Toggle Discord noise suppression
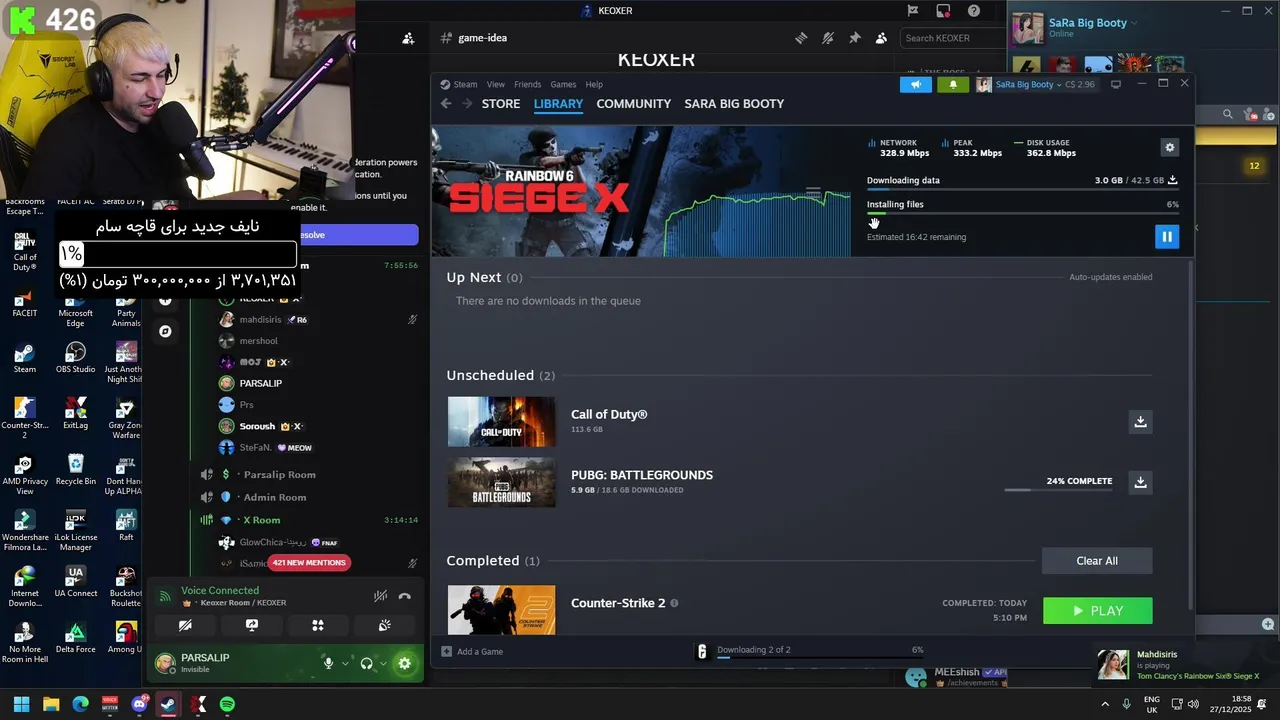The width and height of the screenshot is (1280, 720). [x=381, y=596]
